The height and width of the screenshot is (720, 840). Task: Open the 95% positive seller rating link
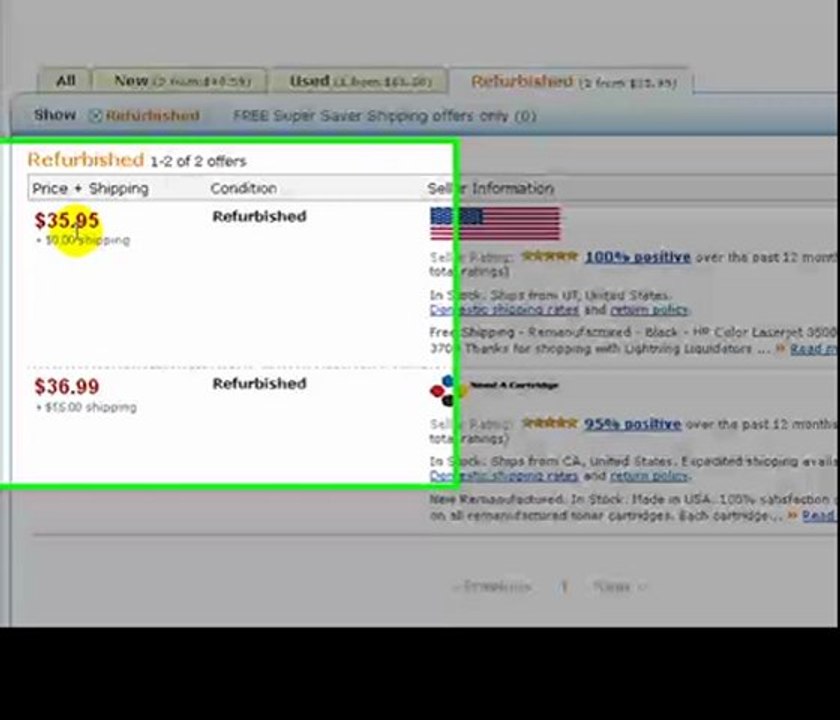pyautogui.click(x=632, y=424)
